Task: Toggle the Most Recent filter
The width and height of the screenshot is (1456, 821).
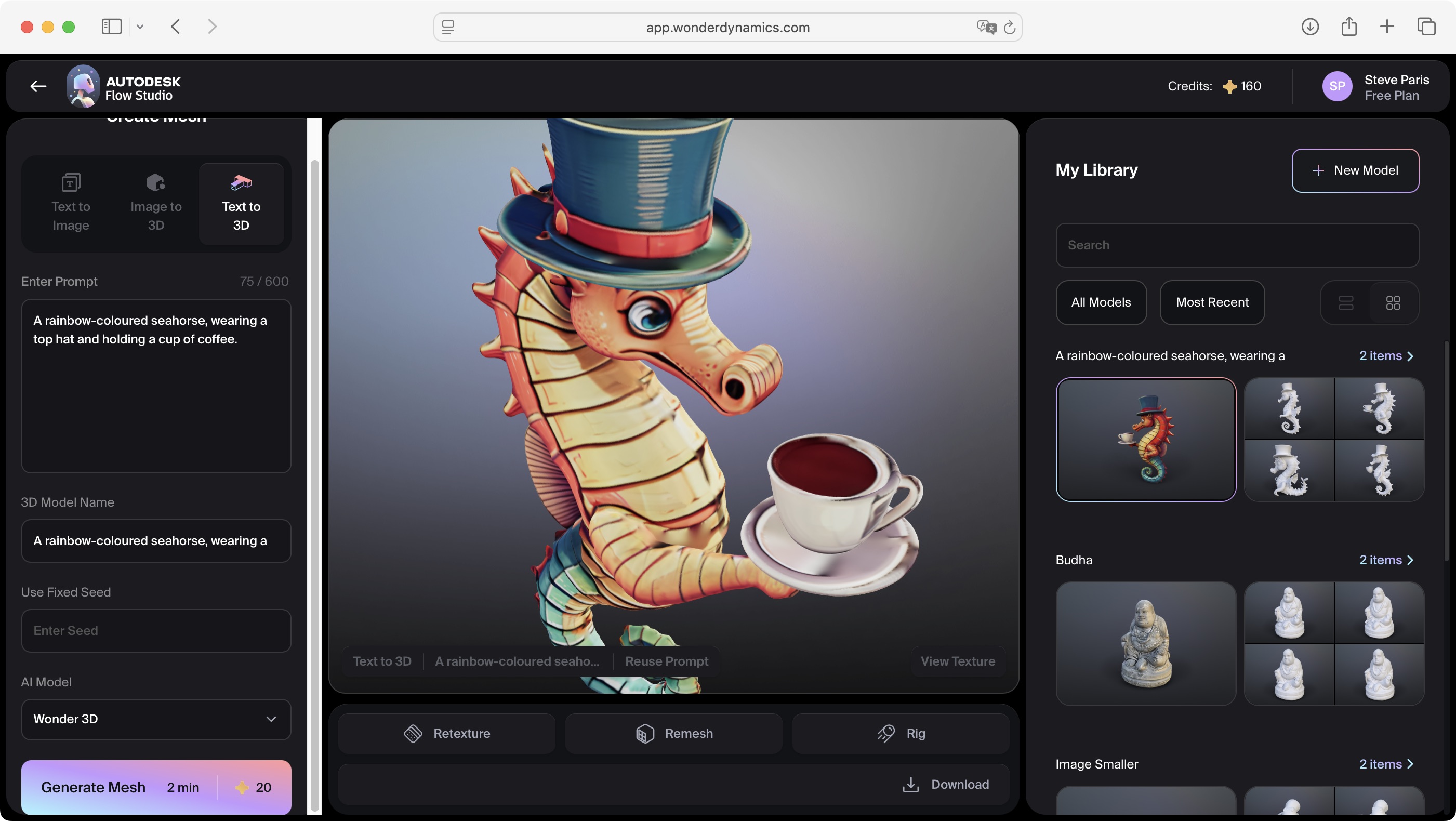Action: coord(1212,302)
